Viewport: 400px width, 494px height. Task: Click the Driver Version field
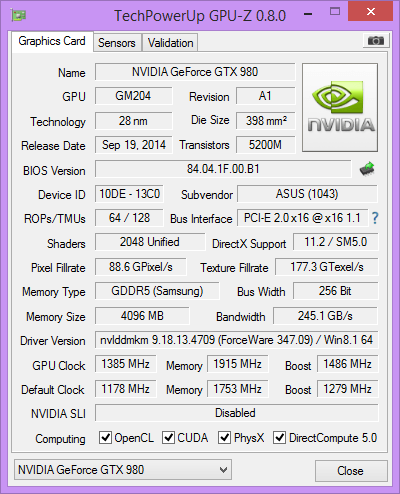[x=236, y=340]
